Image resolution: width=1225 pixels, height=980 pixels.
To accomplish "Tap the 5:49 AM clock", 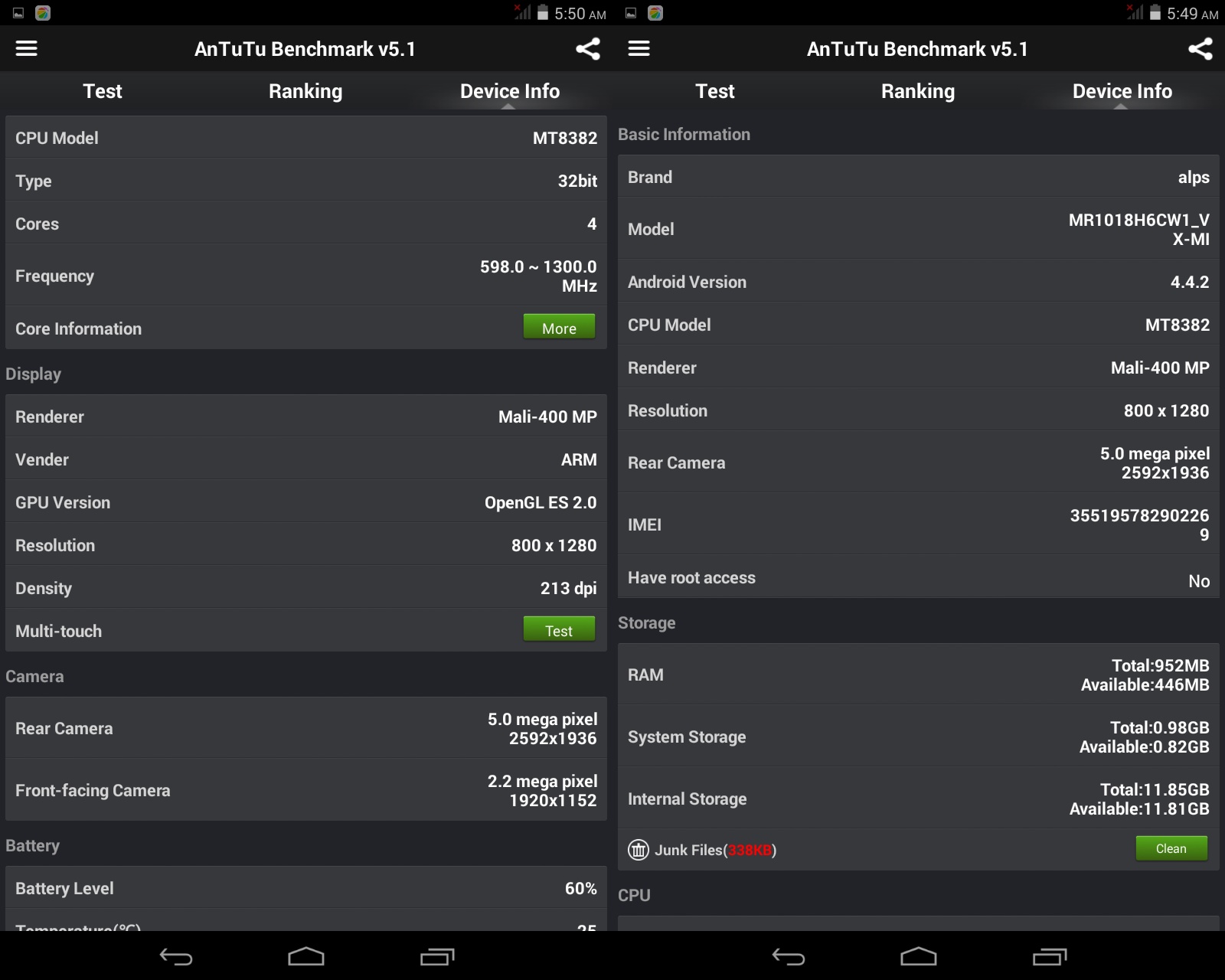I will 1192,14.
